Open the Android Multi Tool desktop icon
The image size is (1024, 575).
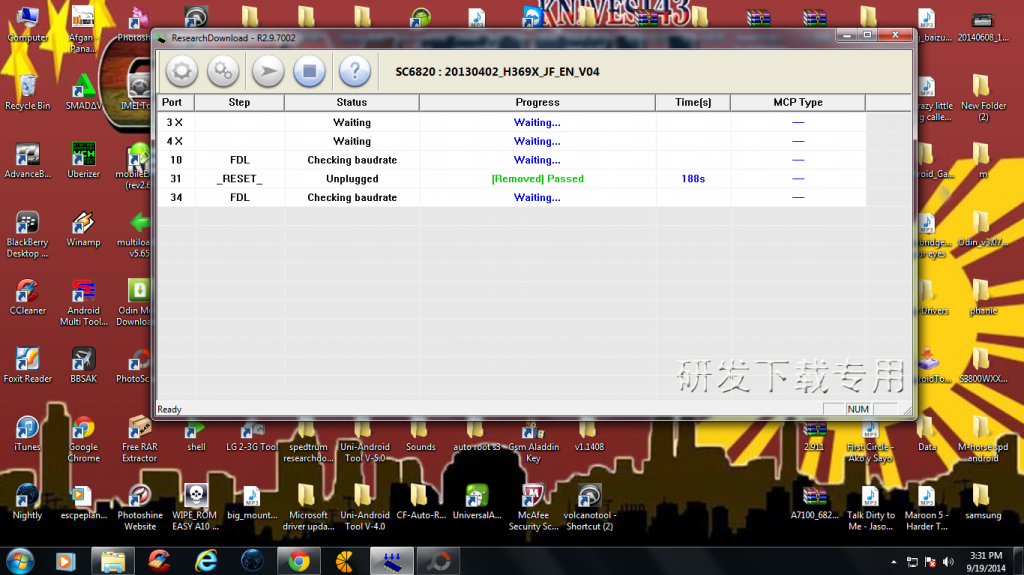pos(84,303)
